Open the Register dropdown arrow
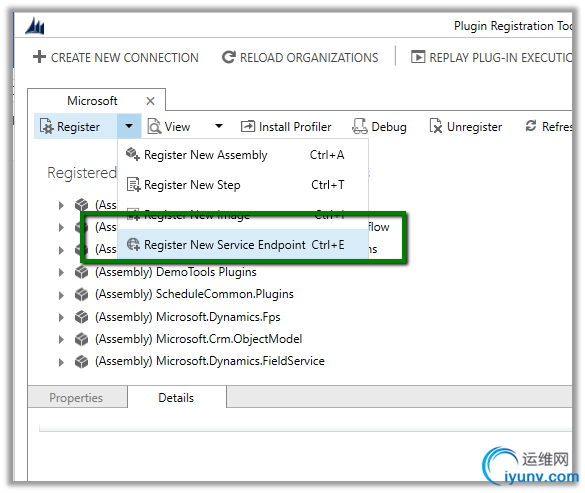This screenshot has height=493, width=585. (x=129, y=126)
